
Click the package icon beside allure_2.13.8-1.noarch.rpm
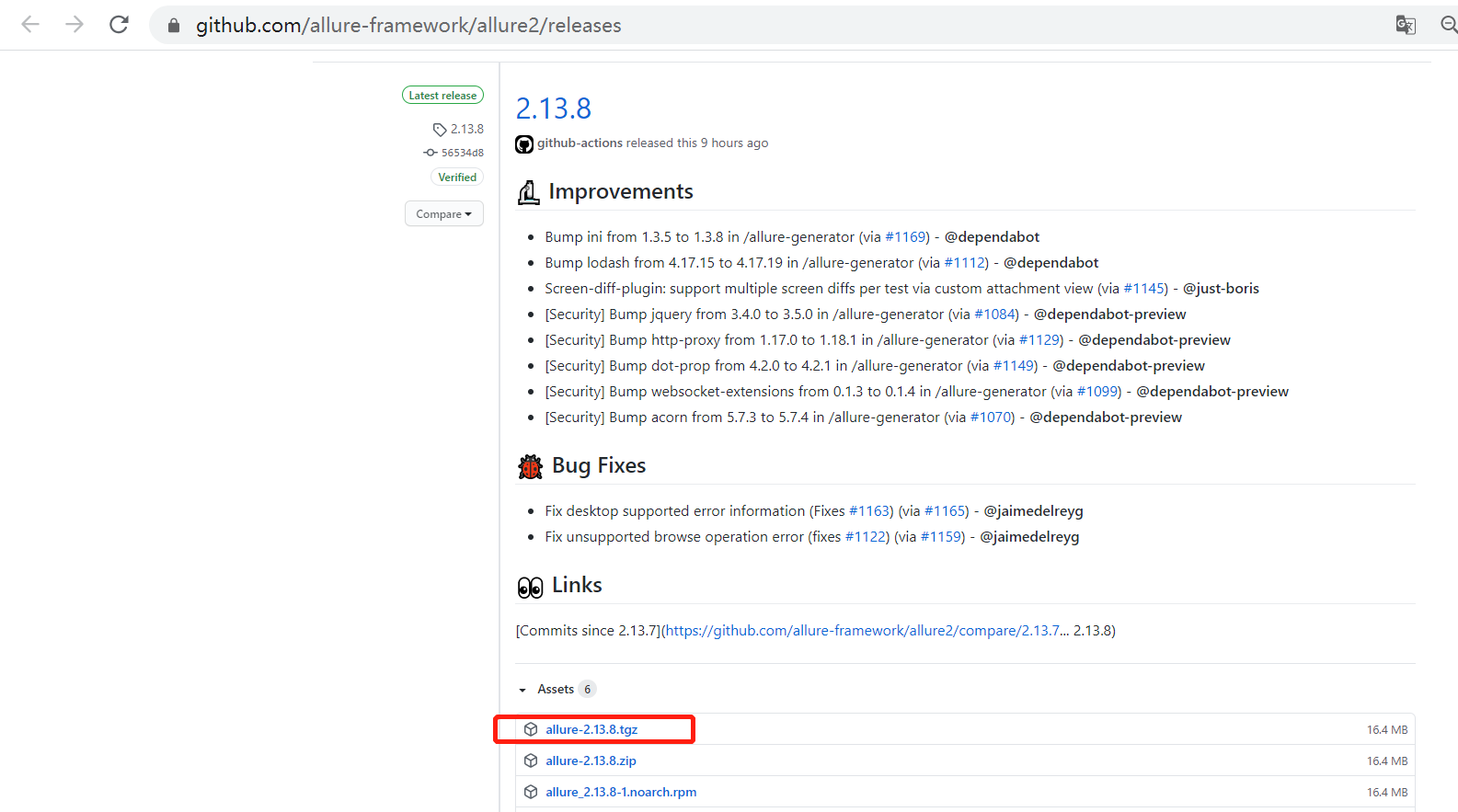pos(531,792)
